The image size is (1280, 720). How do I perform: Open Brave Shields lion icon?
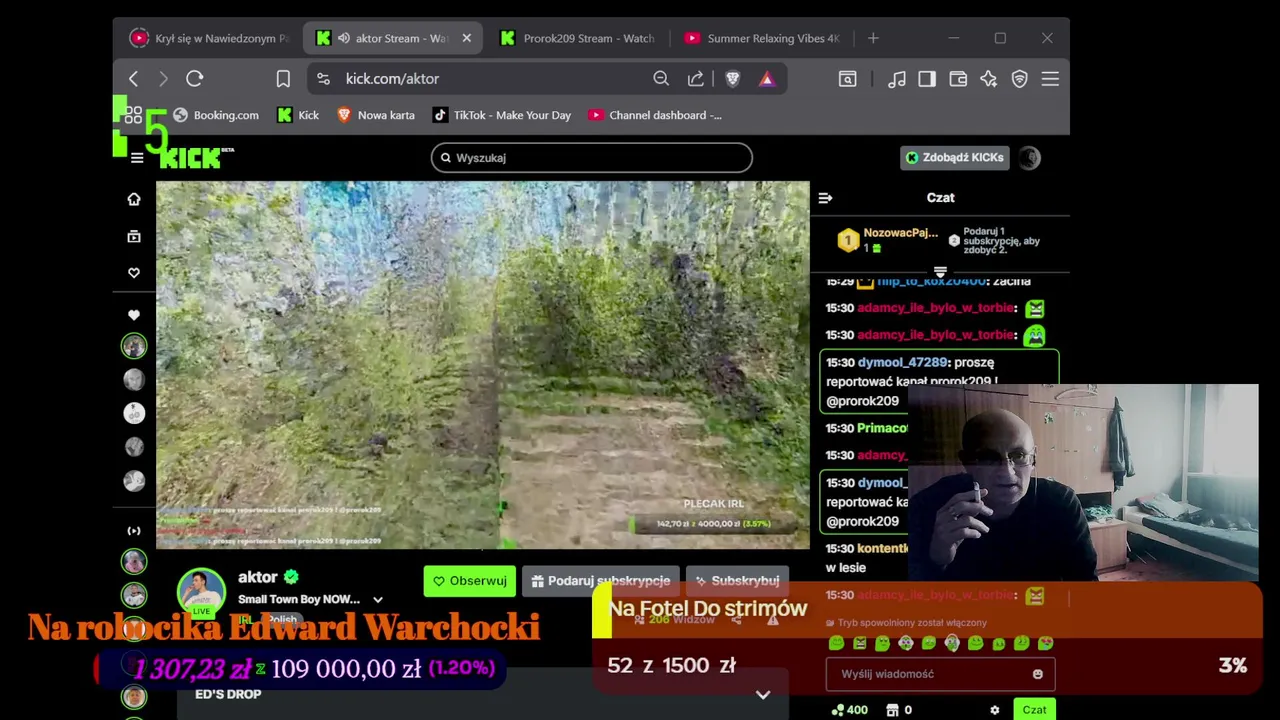pos(733,78)
